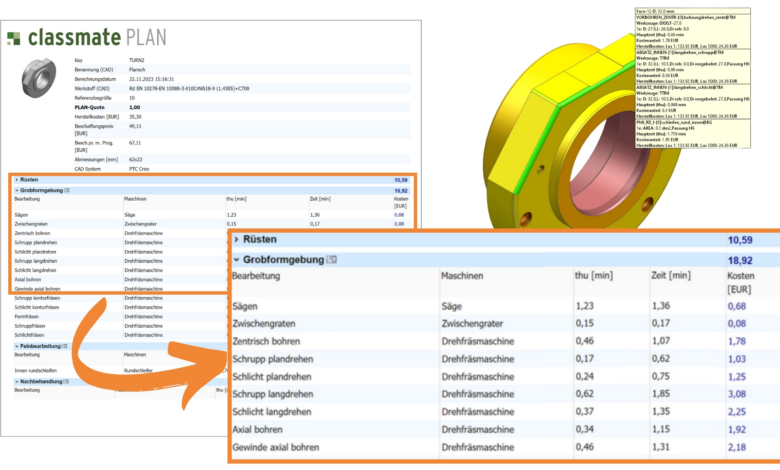Viewport: 780px width, 470px height.
Task: Select the Formfräsen row
Action: click(119, 316)
